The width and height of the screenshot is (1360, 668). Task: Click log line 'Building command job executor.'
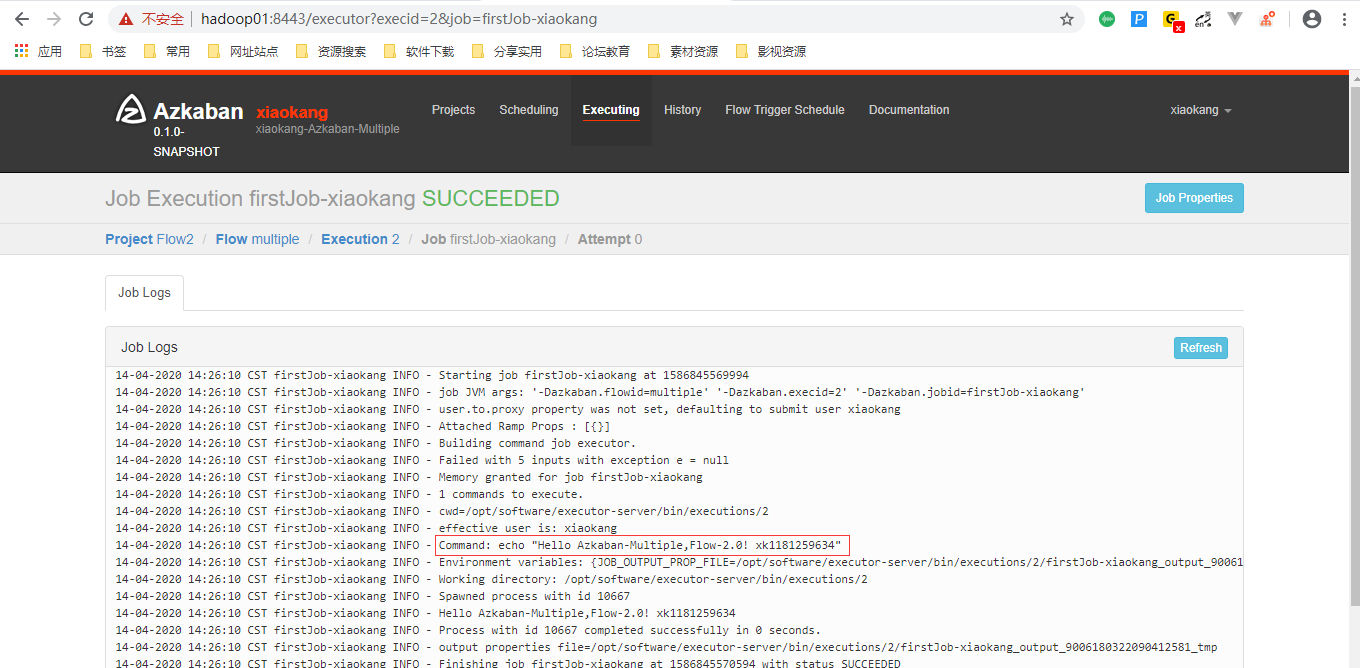pyautogui.click(x=375, y=443)
